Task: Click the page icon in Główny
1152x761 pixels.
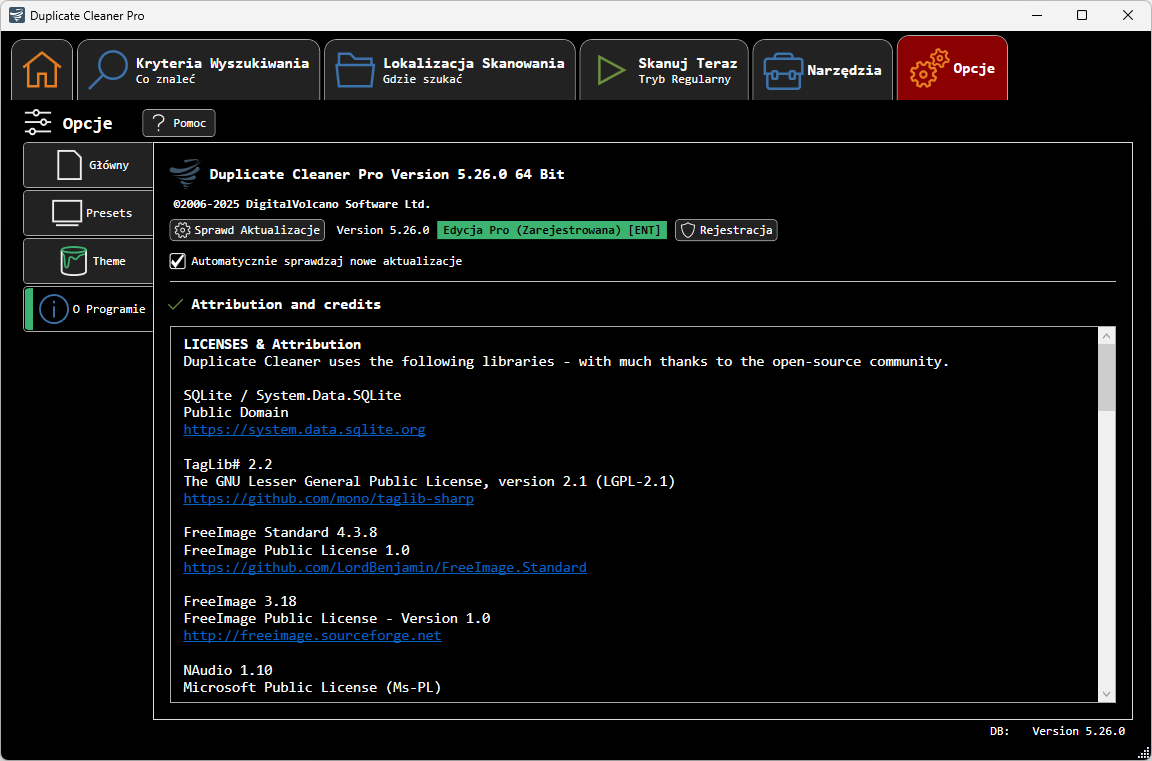Action: tap(69, 165)
